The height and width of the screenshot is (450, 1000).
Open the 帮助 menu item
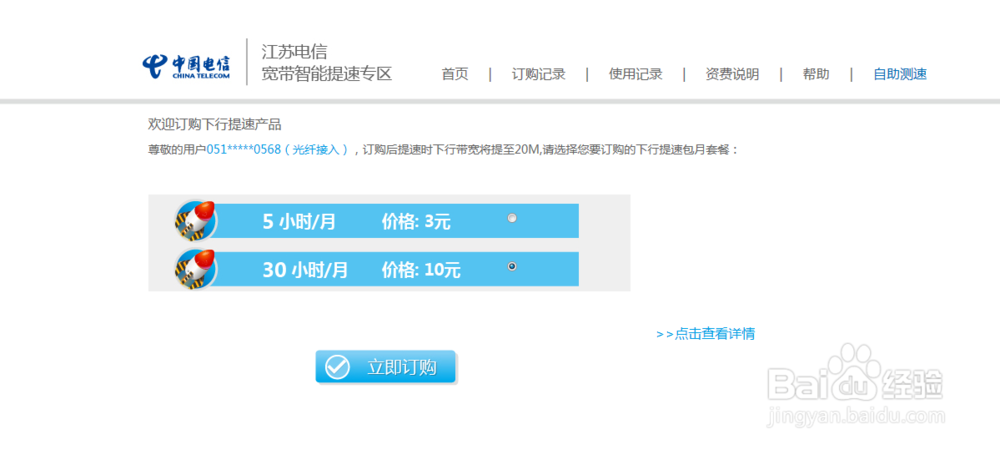816,74
